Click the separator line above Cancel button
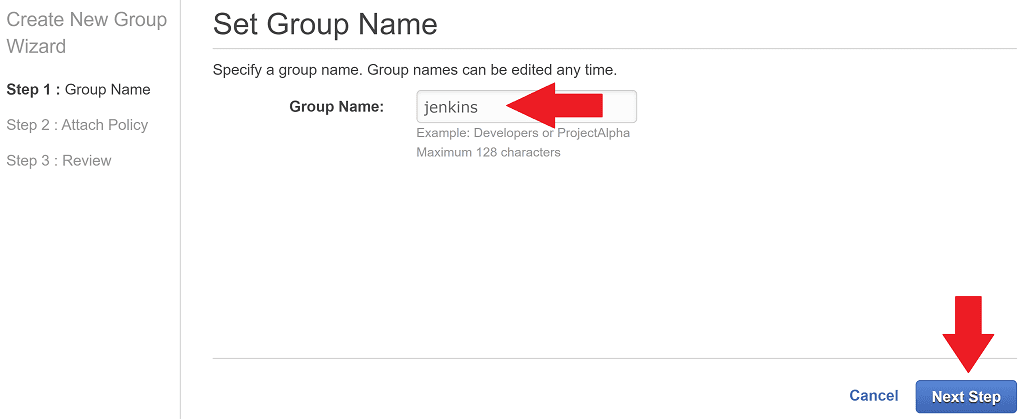Viewport: 1024px width, 419px height. point(614,358)
